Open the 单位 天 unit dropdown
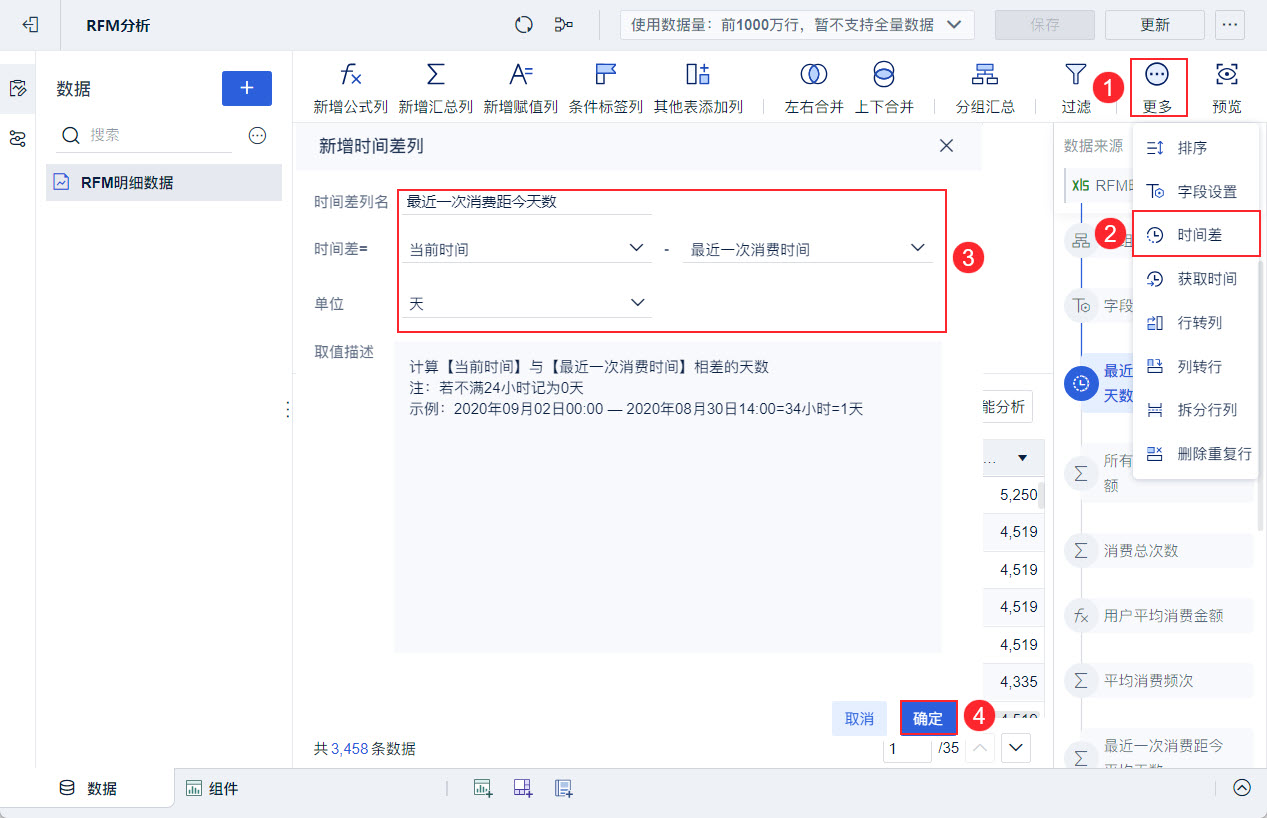The width and height of the screenshot is (1267, 818). [527, 303]
